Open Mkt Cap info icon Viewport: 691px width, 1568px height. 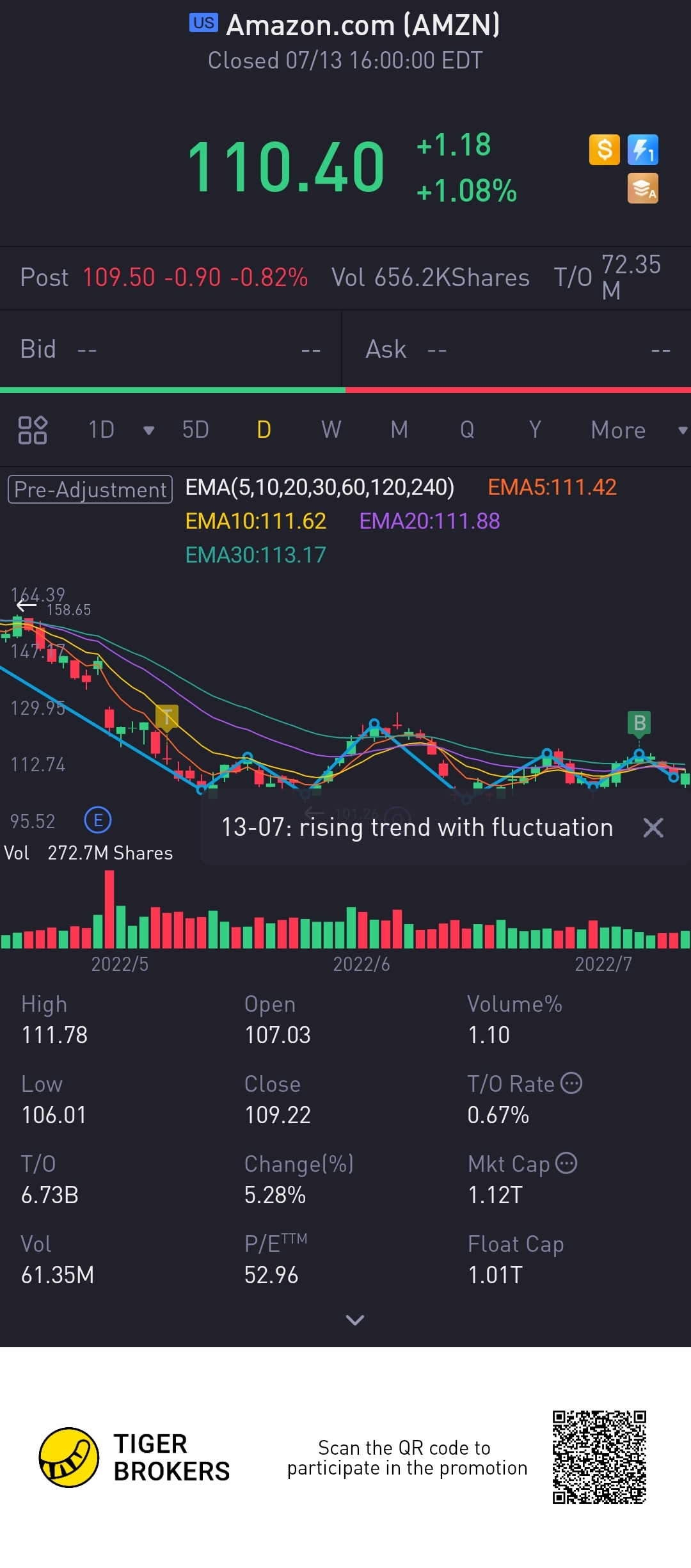coord(566,1163)
